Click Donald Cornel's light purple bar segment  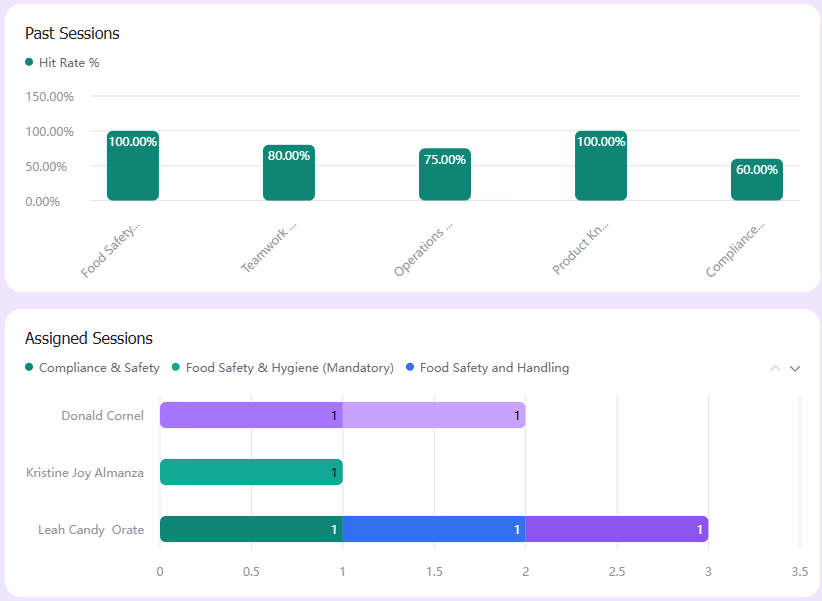(434, 415)
